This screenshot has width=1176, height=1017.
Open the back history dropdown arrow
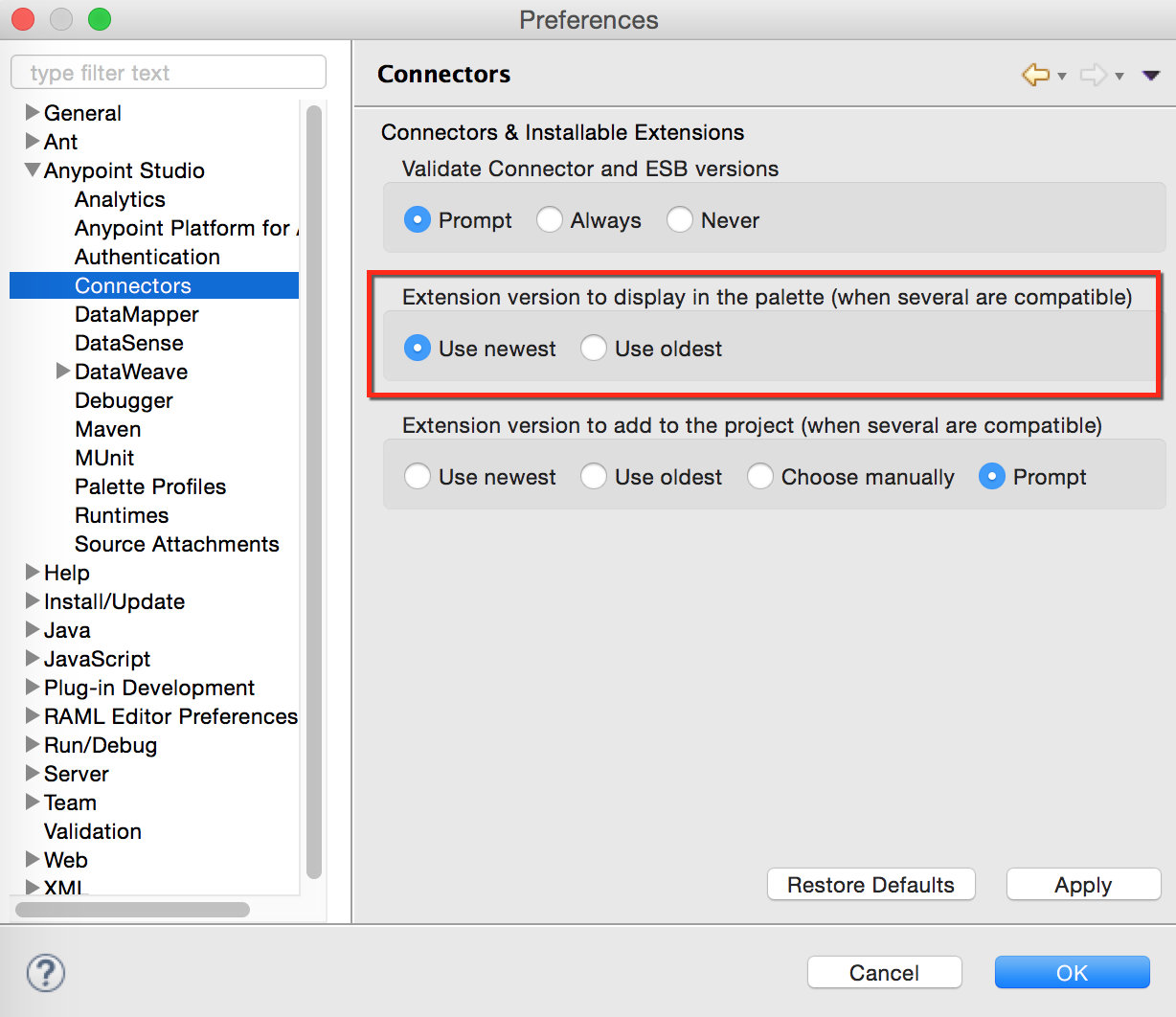pos(1062,77)
